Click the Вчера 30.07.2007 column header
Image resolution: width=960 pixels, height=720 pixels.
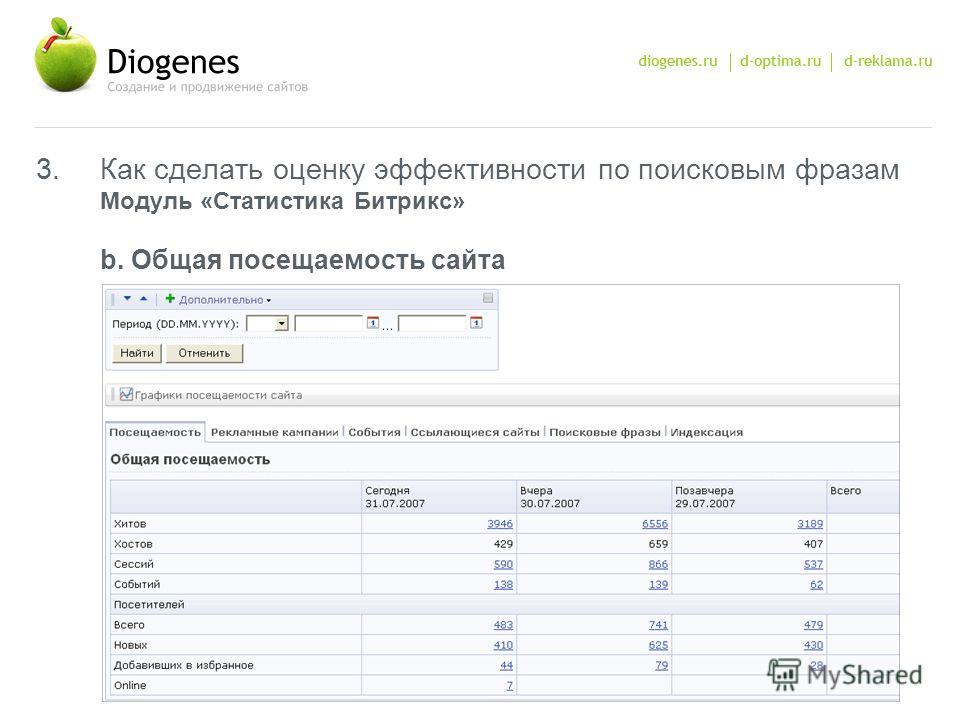click(594, 497)
